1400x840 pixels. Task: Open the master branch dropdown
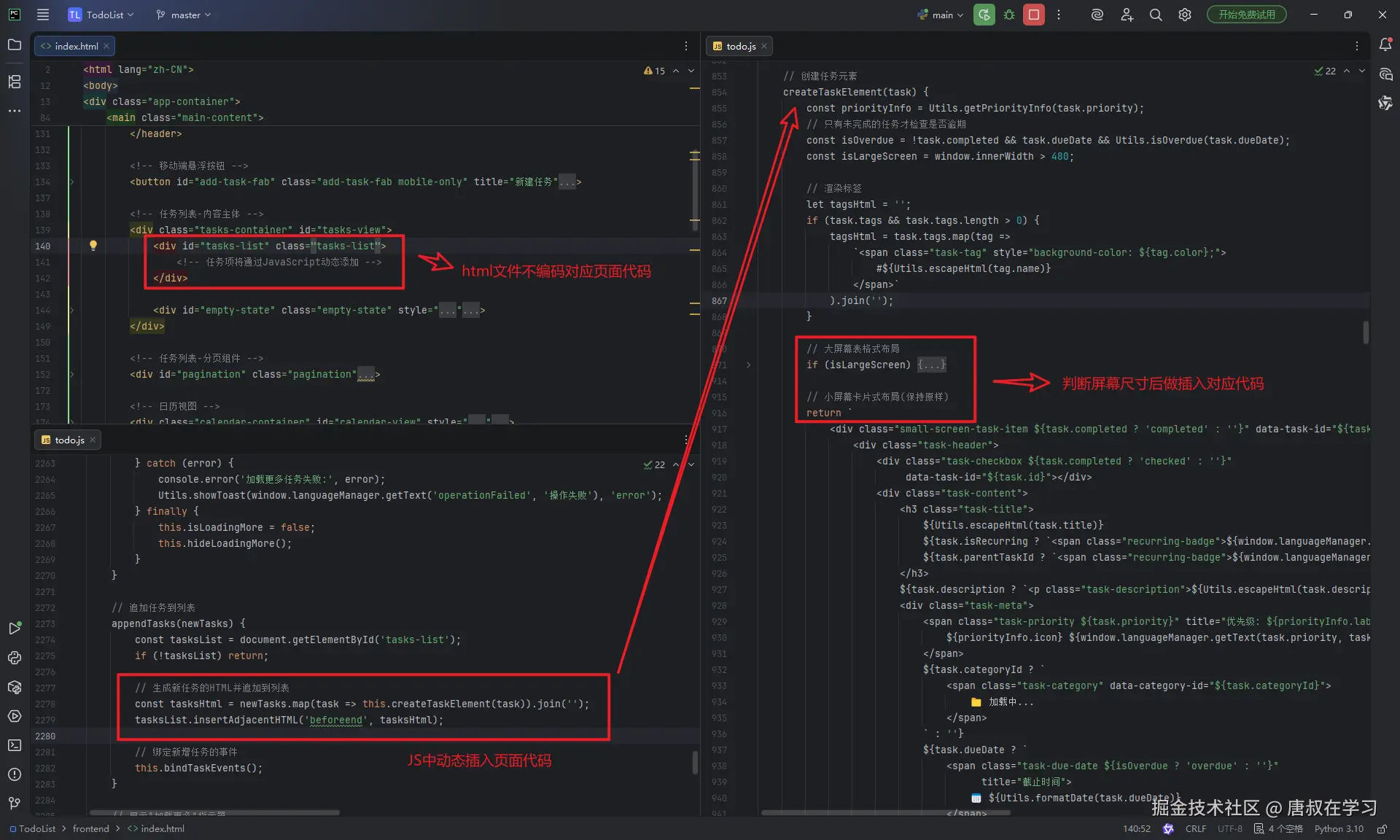point(184,15)
